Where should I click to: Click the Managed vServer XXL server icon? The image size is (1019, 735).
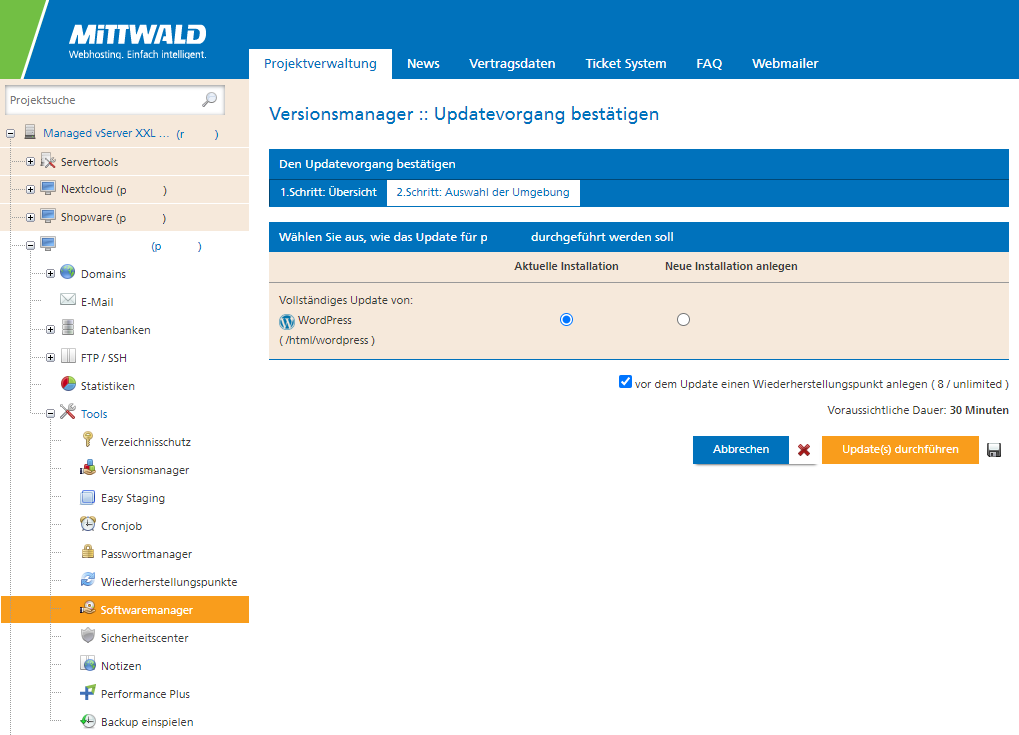pyautogui.click(x=30, y=132)
